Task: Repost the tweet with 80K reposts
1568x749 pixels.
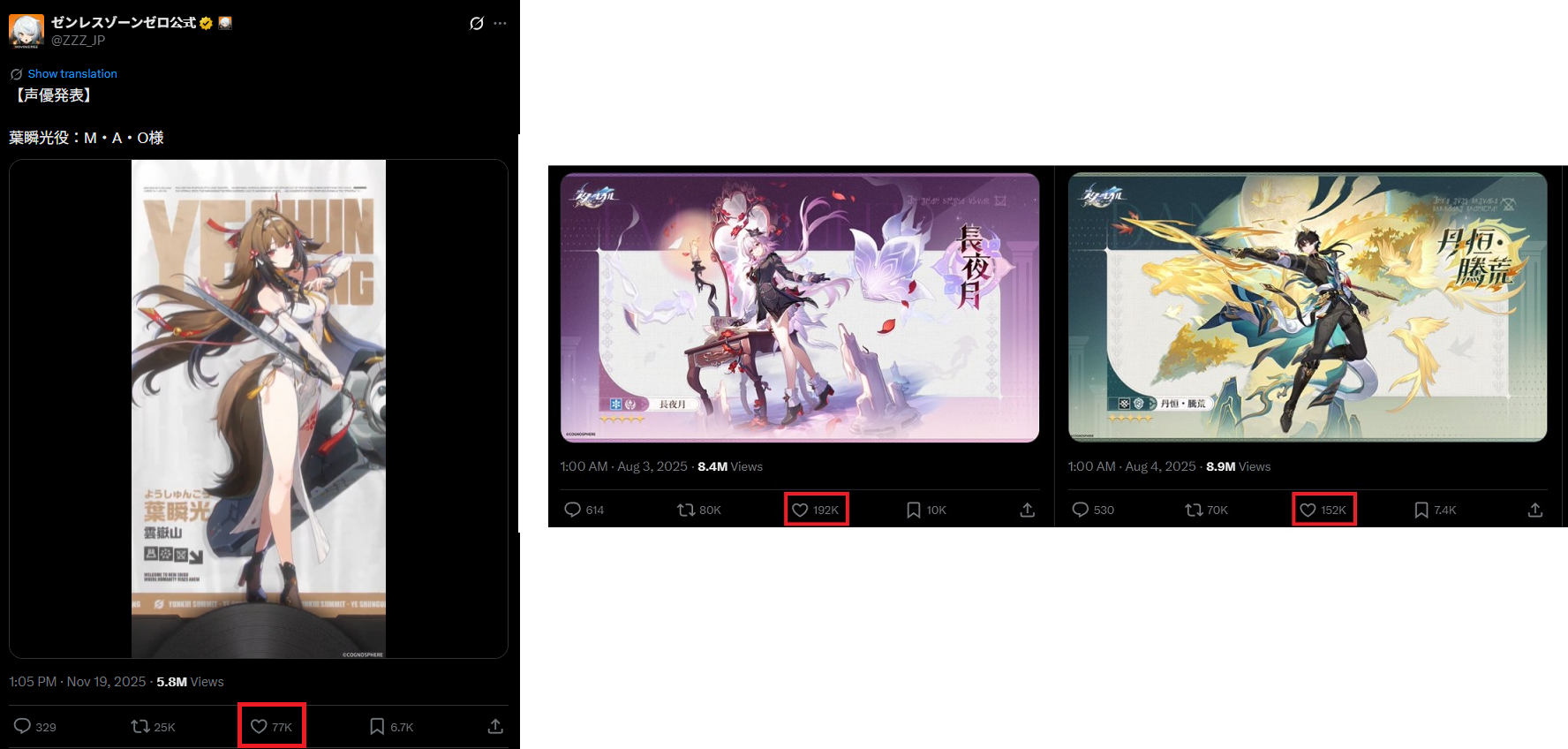Action: click(x=698, y=510)
